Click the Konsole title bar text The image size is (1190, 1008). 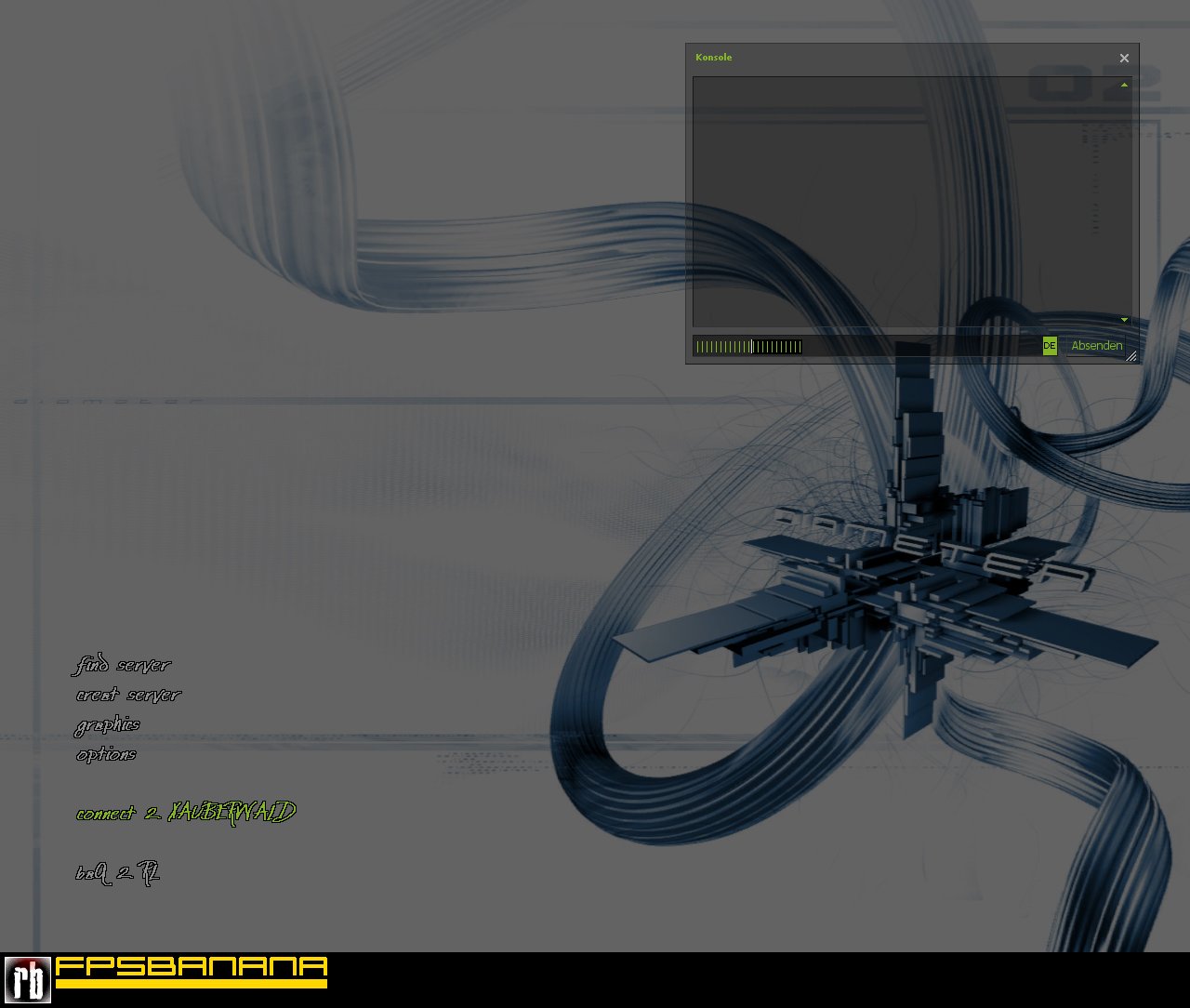pyautogui.click(x=713, y=58)
